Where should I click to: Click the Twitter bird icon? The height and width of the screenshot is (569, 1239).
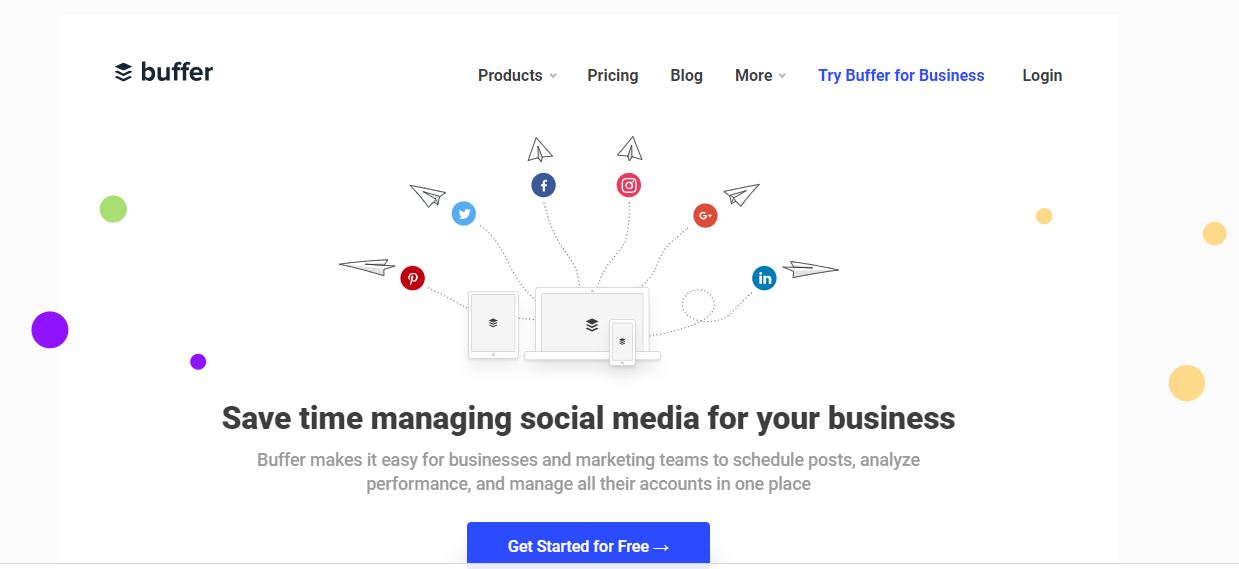click(x=463, y=213)
